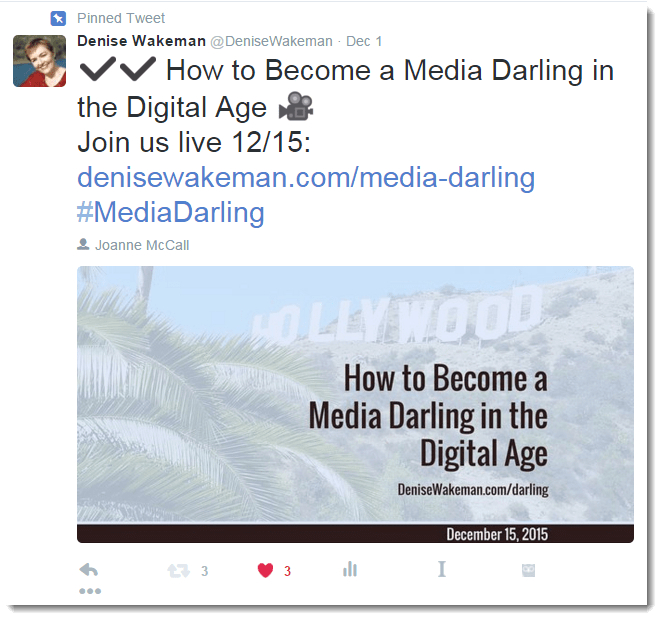This screenshot has width=662, height=620.
Task: Click the @DeniseWakeman handle
Action: click(271, 41)
